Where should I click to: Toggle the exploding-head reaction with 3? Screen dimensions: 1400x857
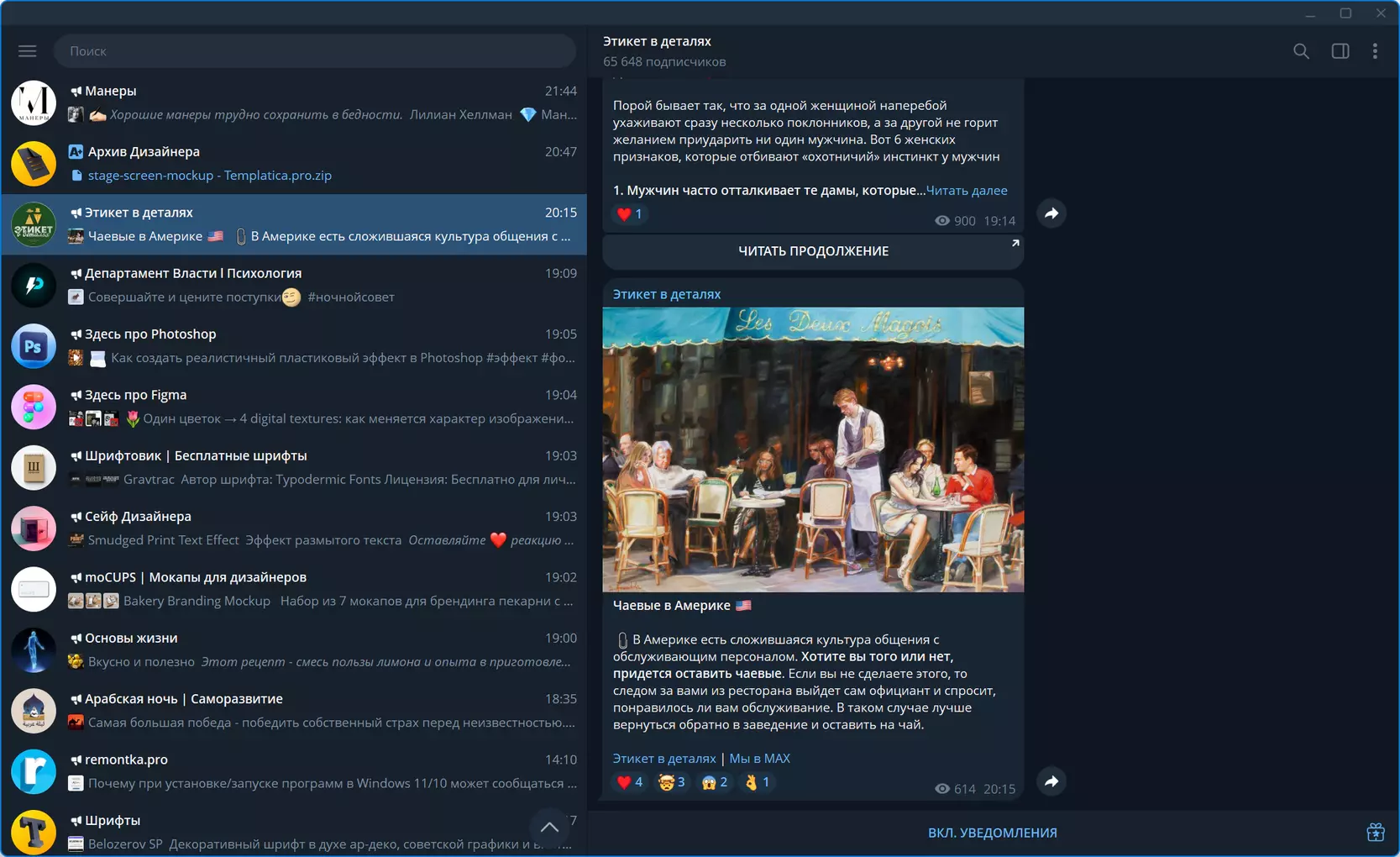click(x=672, y=782)
